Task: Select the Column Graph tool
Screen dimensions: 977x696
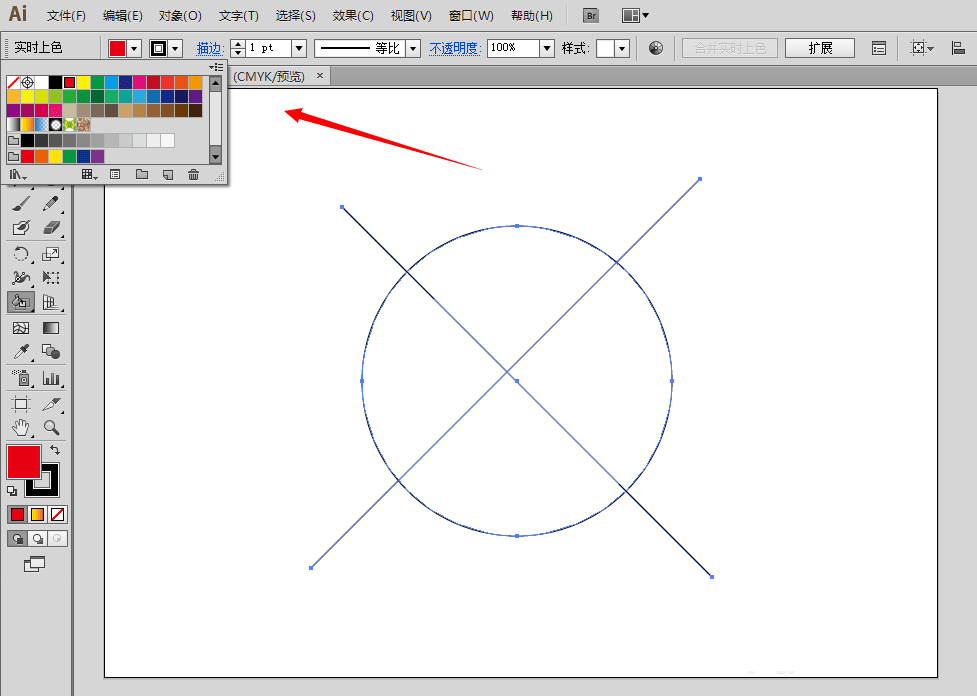Action: tap(51, 378)
